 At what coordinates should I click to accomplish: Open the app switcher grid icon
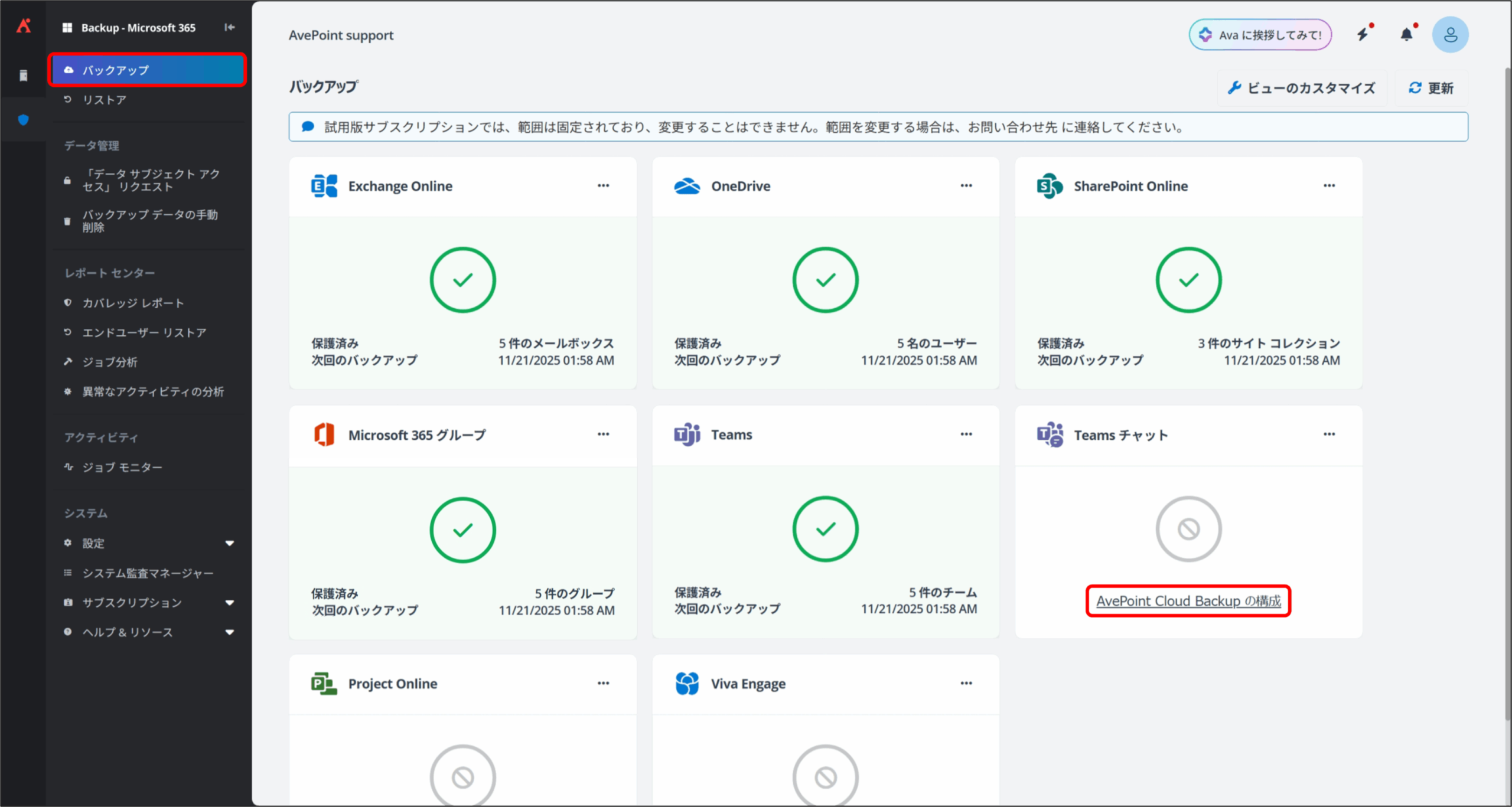(67, 28)
